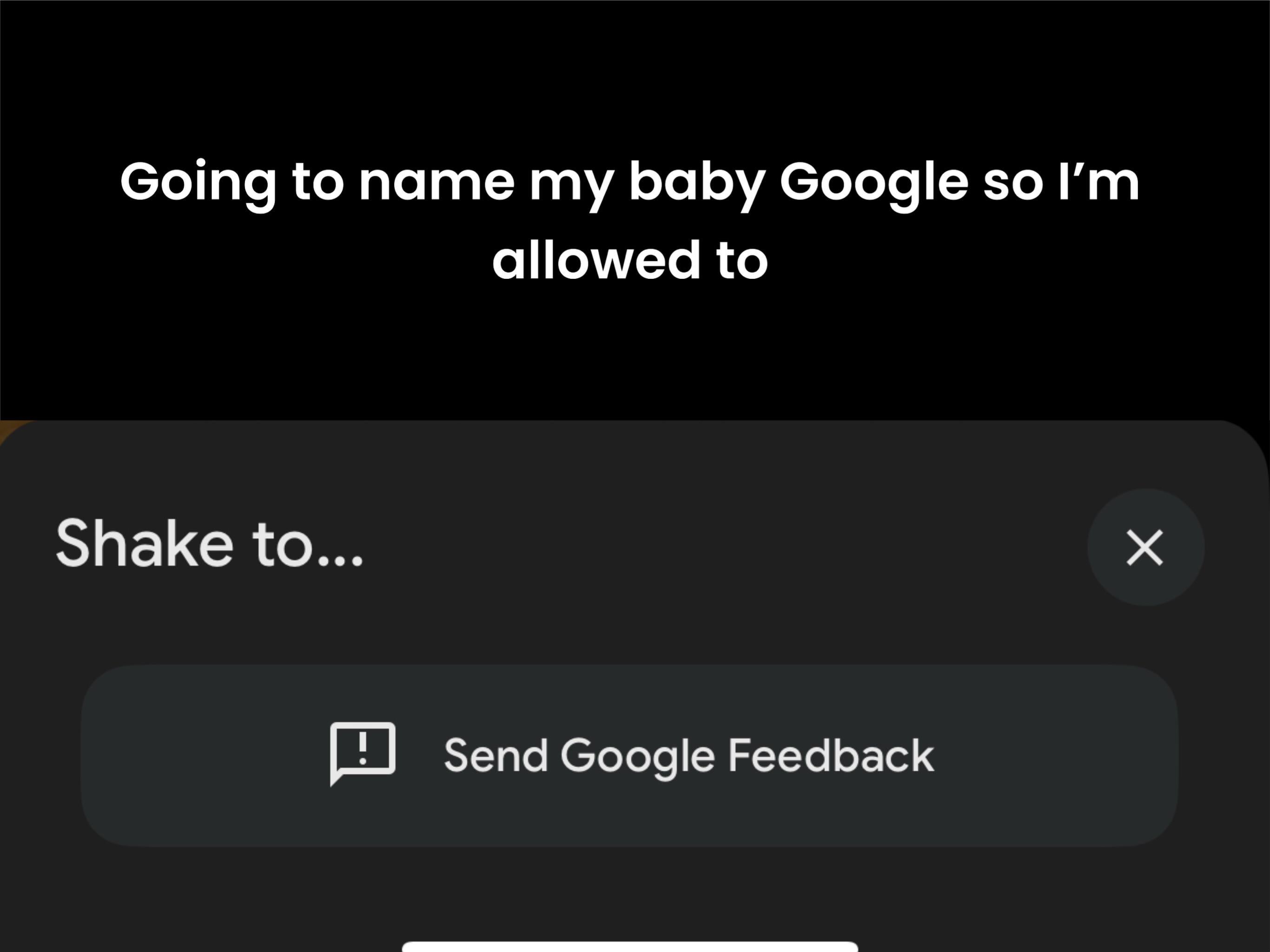Close the Shake to... sheet

pyautogui.click(x=1145, y=547)
